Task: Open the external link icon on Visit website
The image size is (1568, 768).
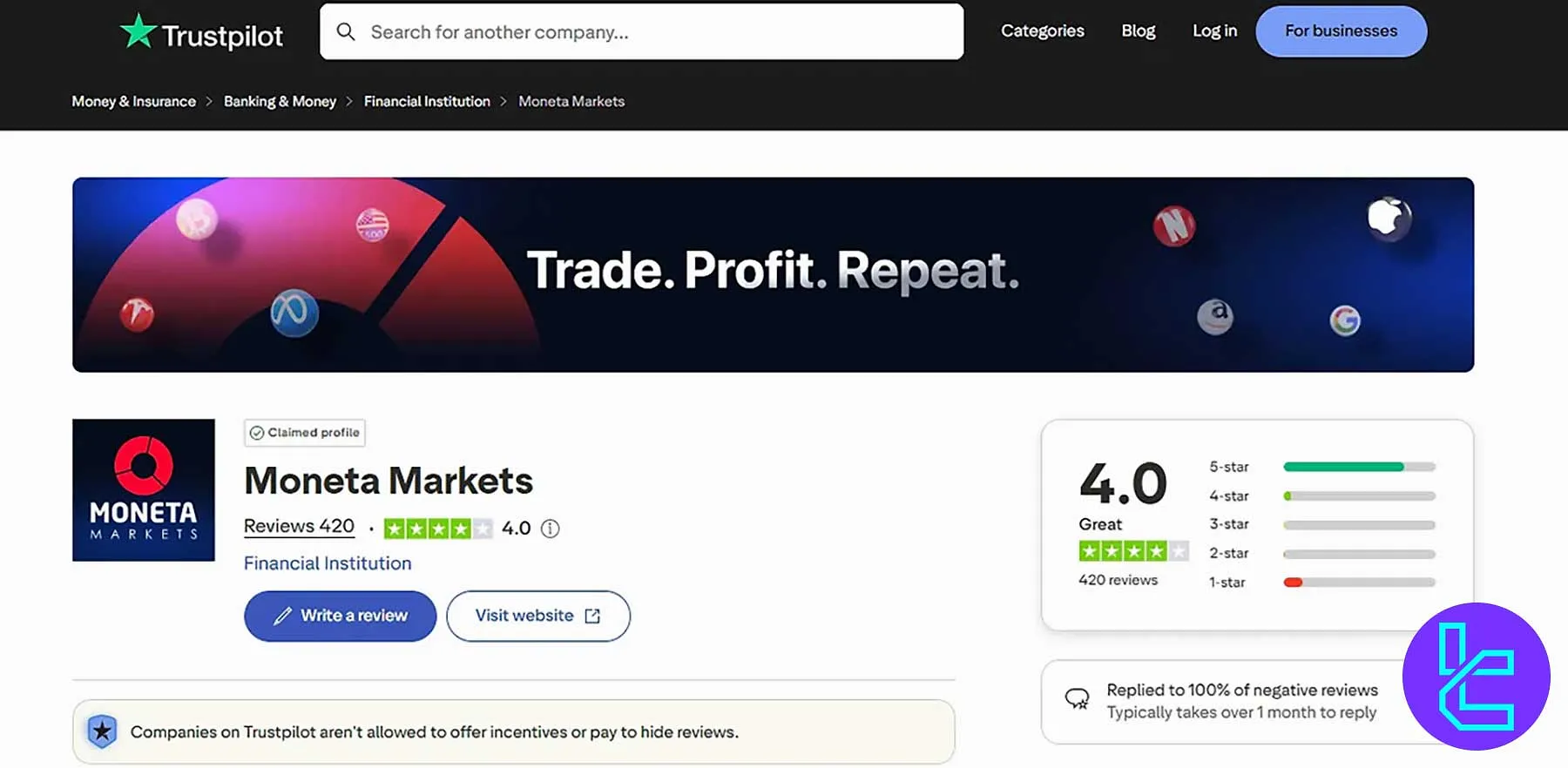Action: (x=591, y=616)
